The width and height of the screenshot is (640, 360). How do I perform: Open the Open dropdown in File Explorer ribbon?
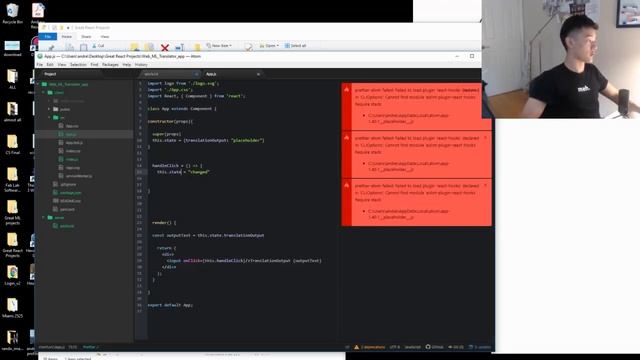[269, 45]
